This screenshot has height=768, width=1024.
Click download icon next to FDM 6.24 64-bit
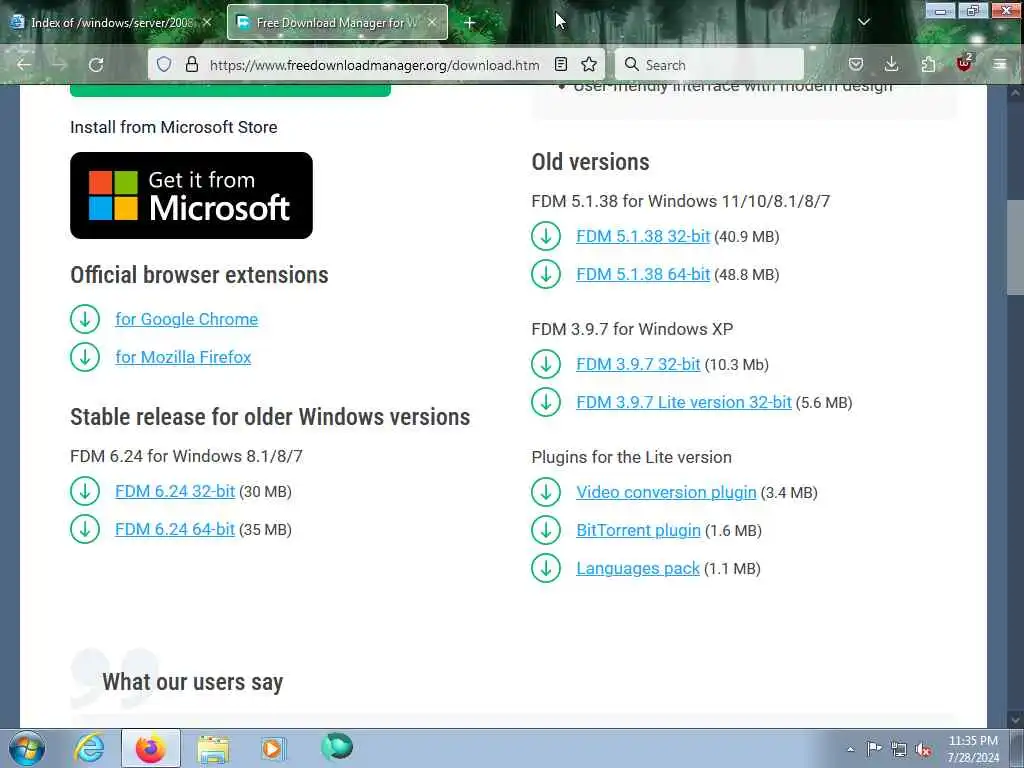point(85,529)
